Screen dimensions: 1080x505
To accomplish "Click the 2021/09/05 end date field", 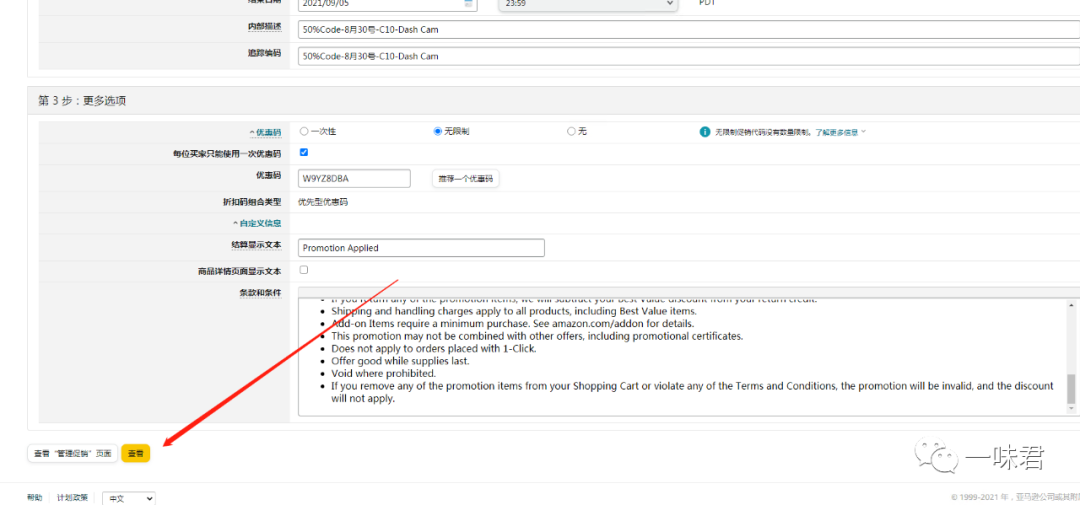I will click(388, 4).
